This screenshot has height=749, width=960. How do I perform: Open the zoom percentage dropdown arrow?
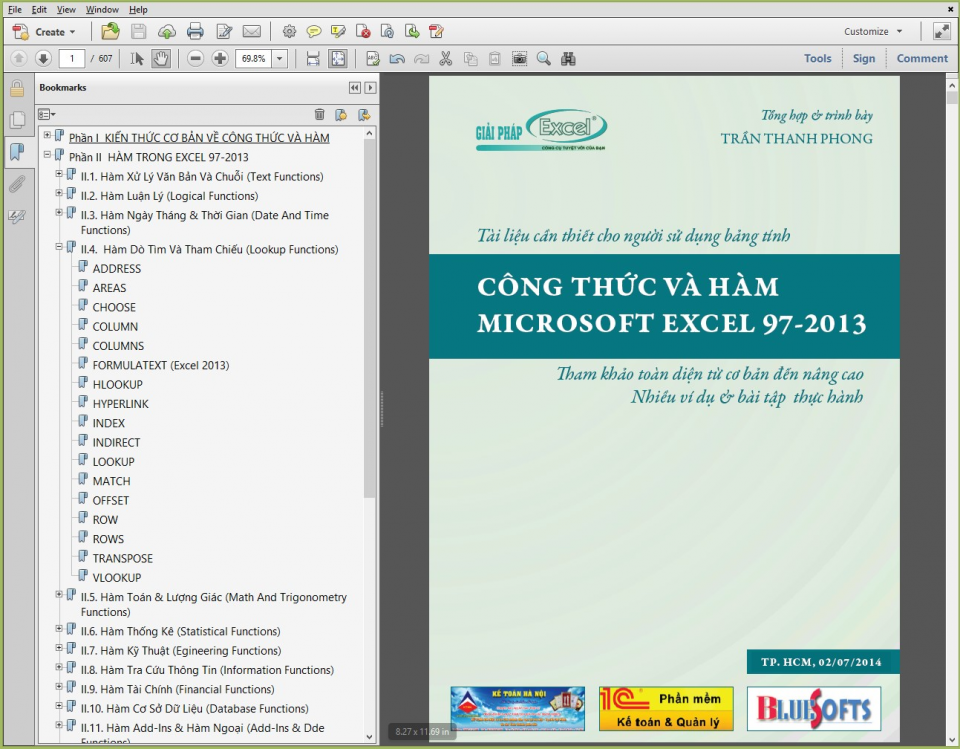[280, 58]
